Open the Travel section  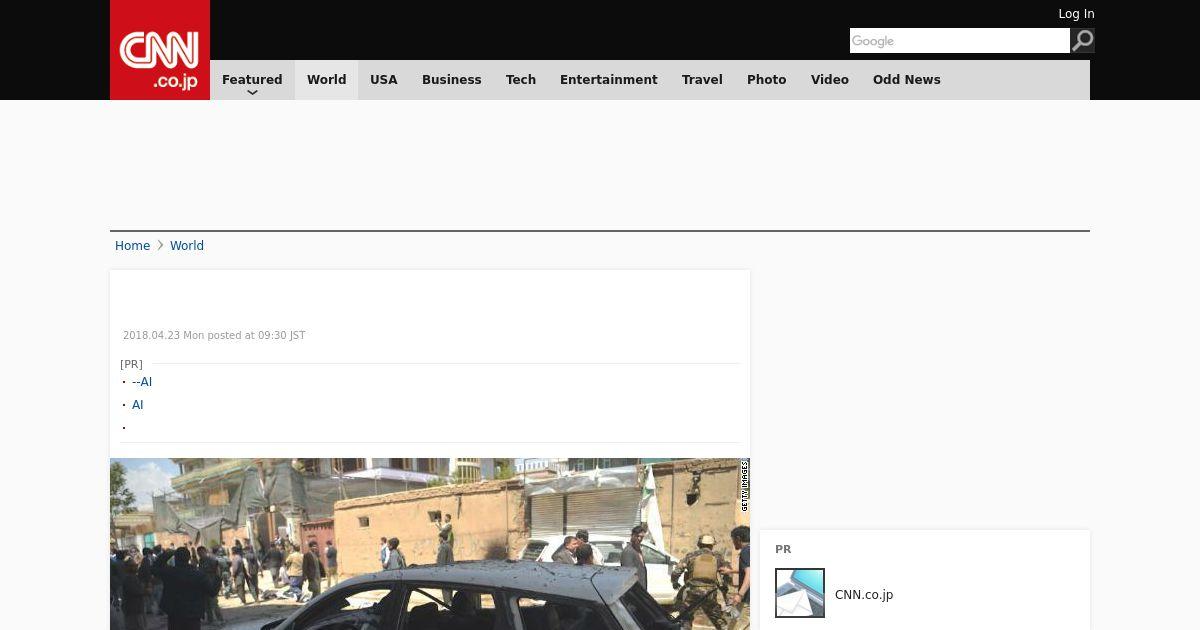(702, 80)
